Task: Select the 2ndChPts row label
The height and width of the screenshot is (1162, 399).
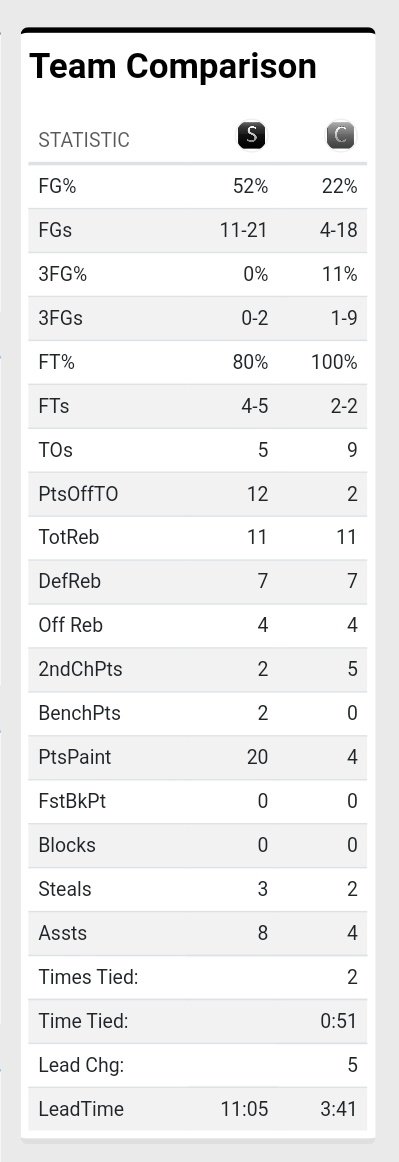Action: click(x=80, y=670)
